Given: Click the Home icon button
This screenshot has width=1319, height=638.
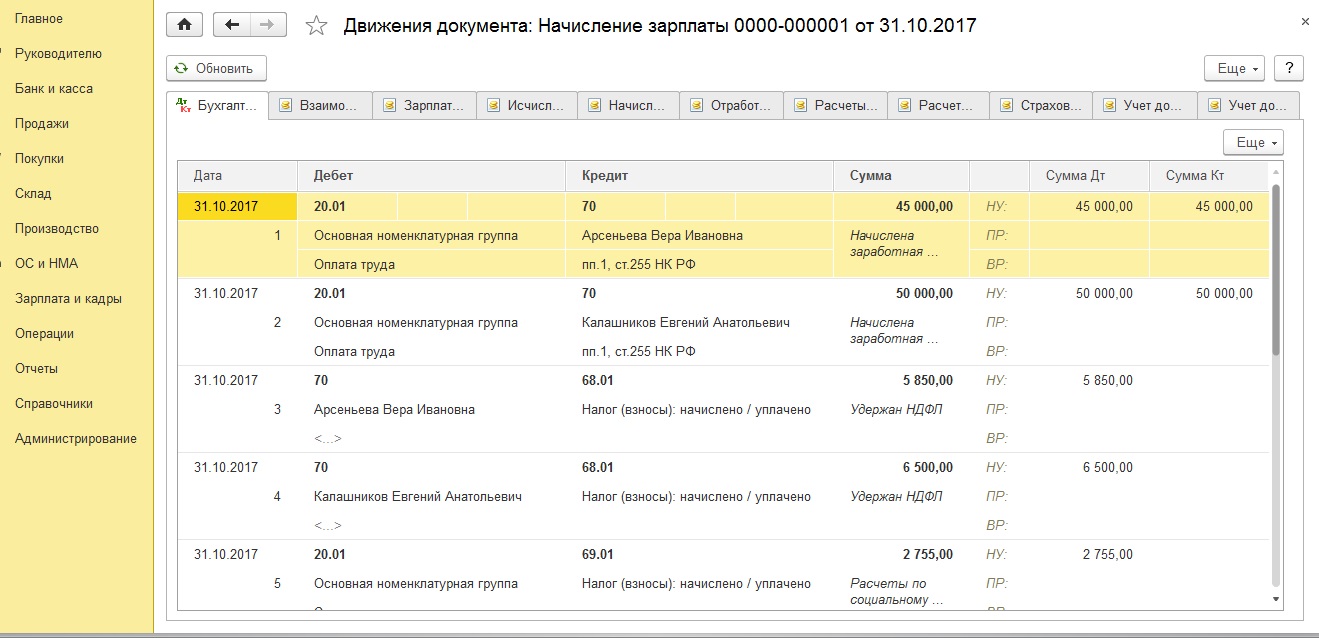Looking at the screenshot, I should (x=184, y=25).
